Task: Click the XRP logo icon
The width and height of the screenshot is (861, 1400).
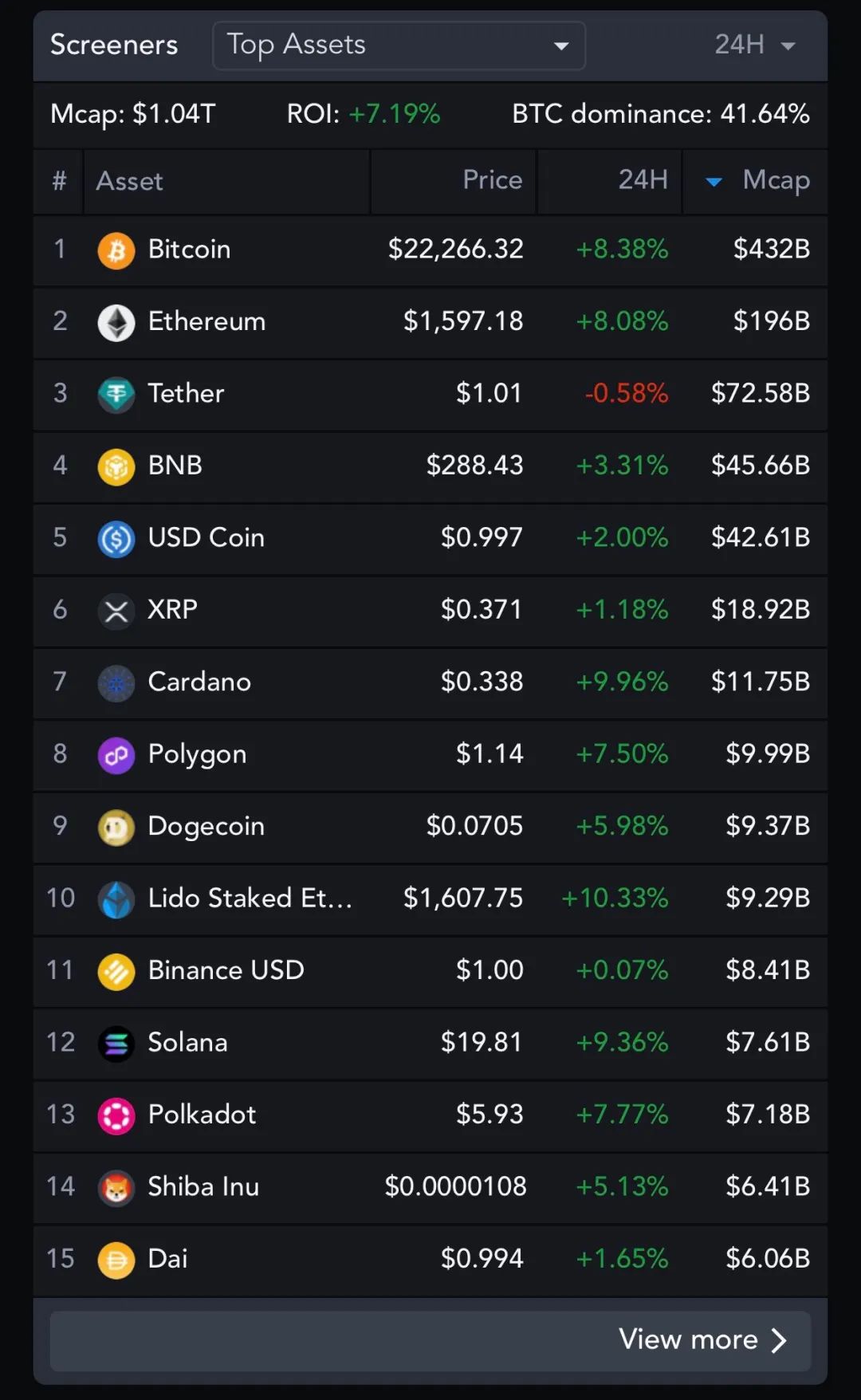Action: (116, 611)
